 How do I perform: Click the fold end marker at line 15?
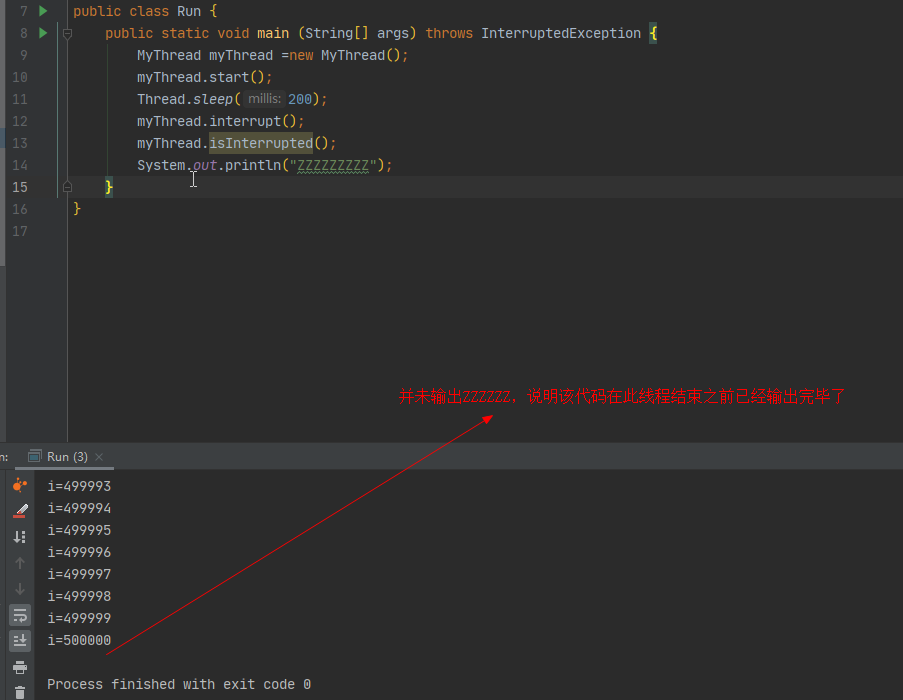tap(67, 187)
